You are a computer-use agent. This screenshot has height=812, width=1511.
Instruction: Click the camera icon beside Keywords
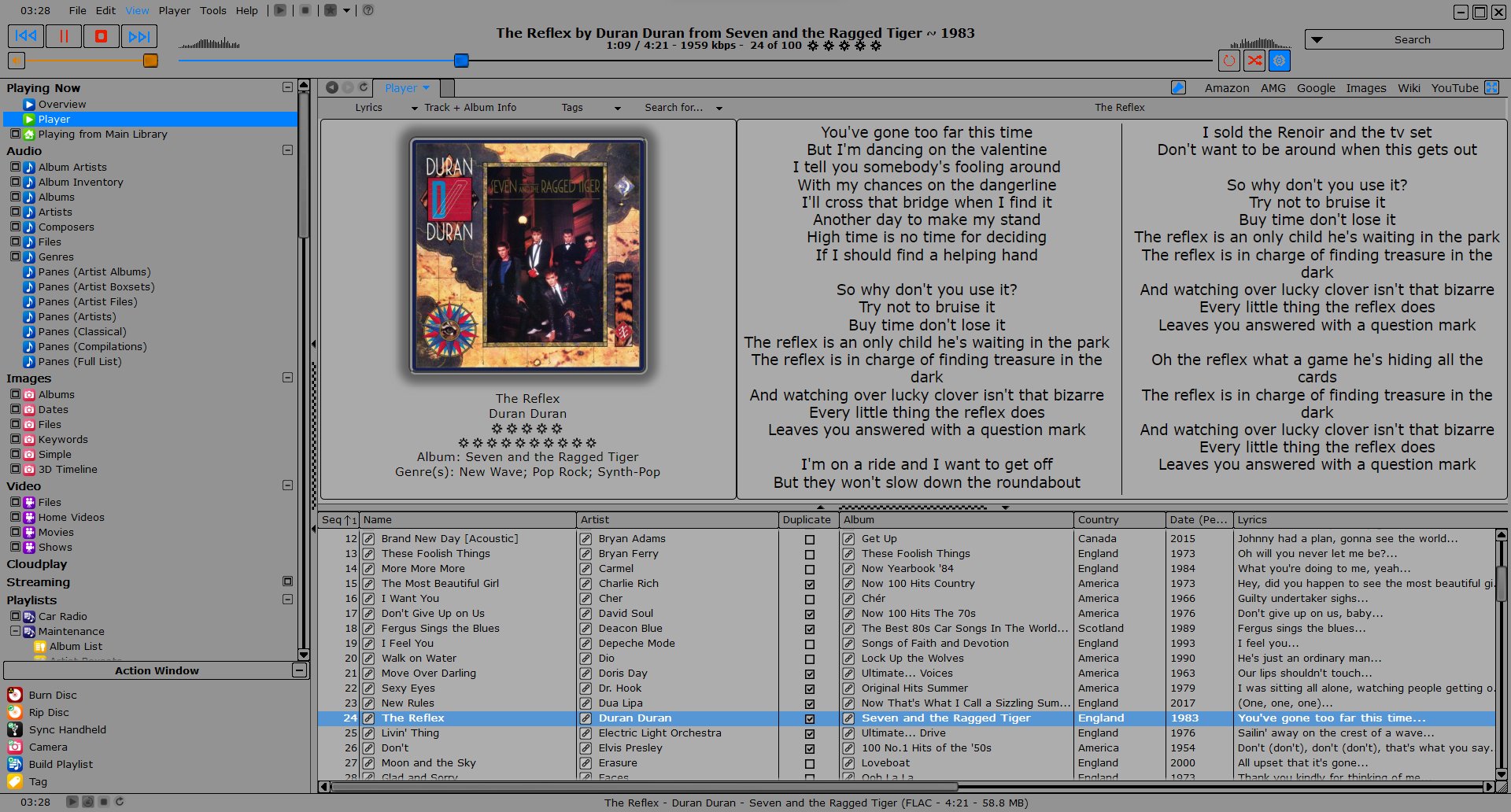[29, 439]
